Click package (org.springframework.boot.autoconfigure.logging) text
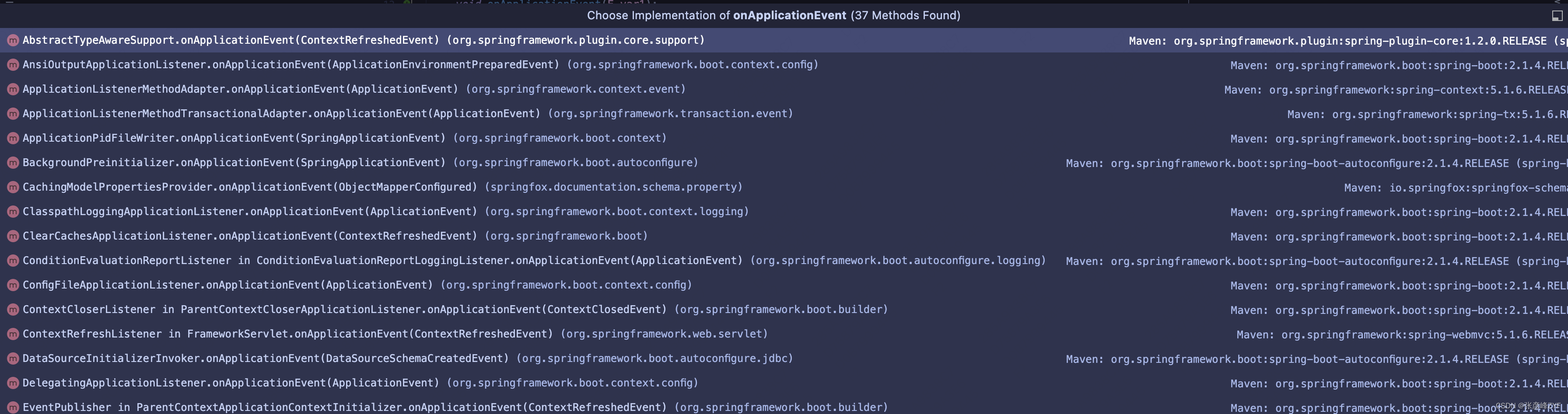This screenshot has width=1568, height=414. 898,260
